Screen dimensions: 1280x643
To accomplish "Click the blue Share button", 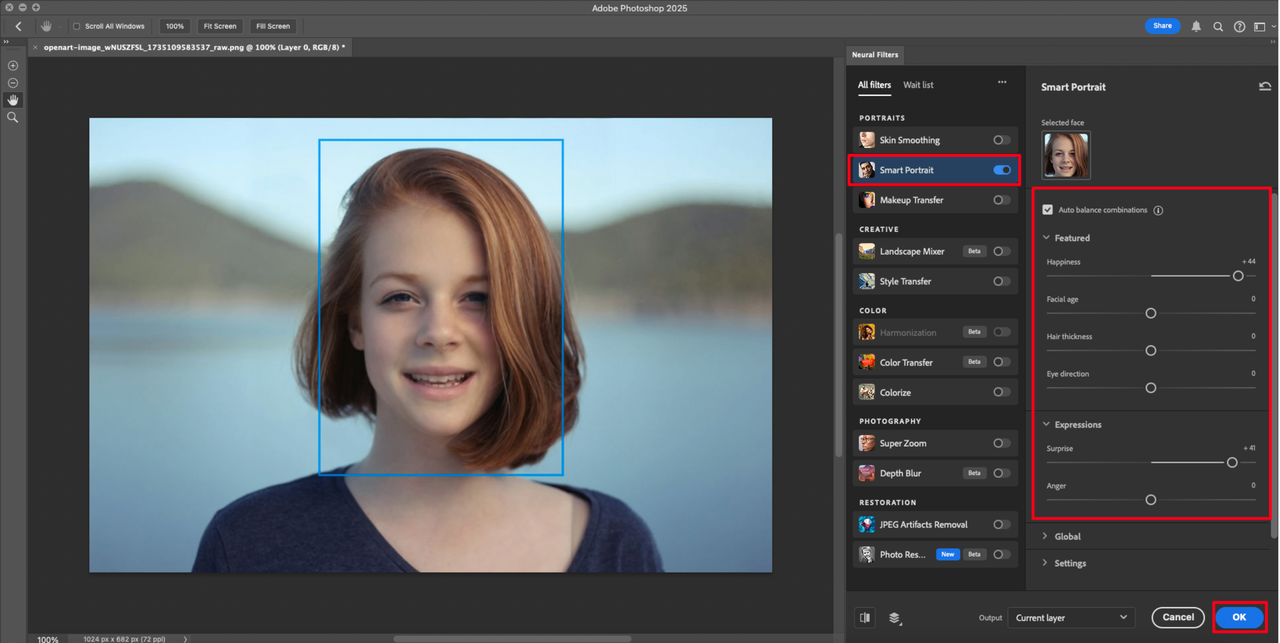I will click(1162, 26).
